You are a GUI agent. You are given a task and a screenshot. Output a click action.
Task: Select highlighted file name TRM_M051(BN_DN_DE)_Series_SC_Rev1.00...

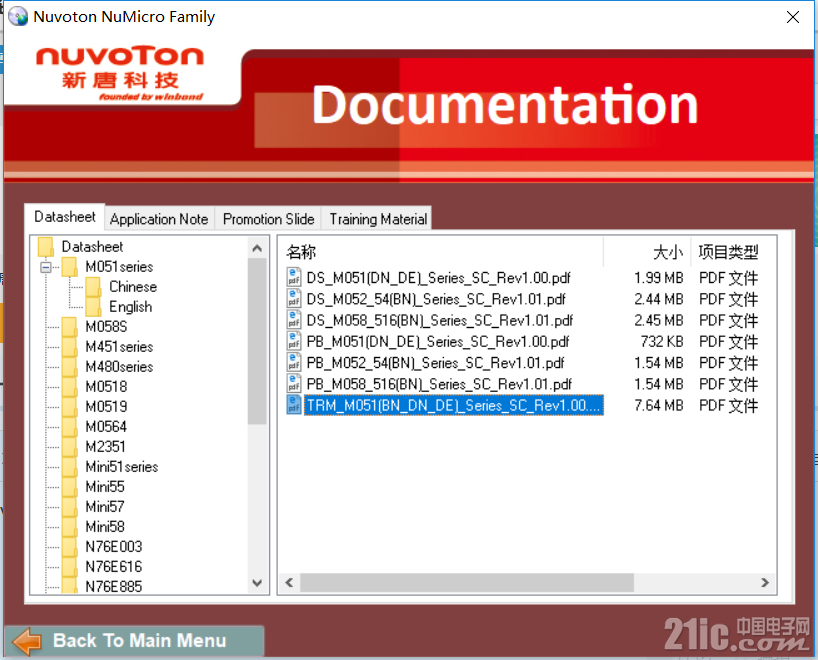click(x=453, y=405)
